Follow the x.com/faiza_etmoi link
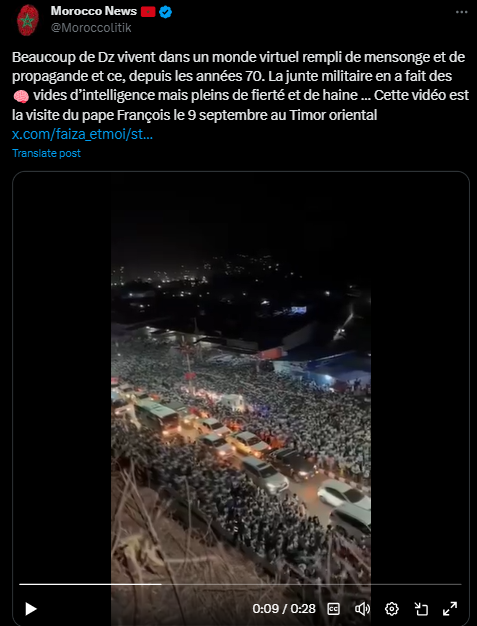The height and width of the screenshot is (626, 477). [82, 135]
